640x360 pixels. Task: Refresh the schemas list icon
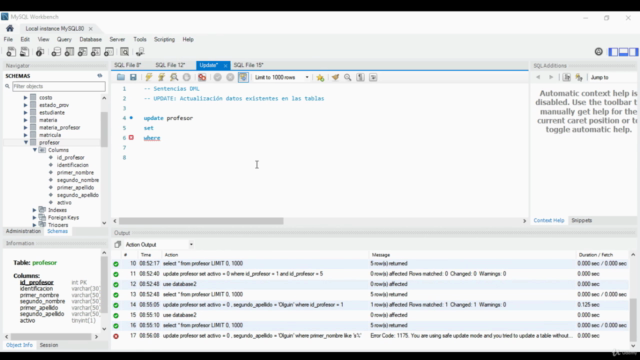[x=100, y=76]
